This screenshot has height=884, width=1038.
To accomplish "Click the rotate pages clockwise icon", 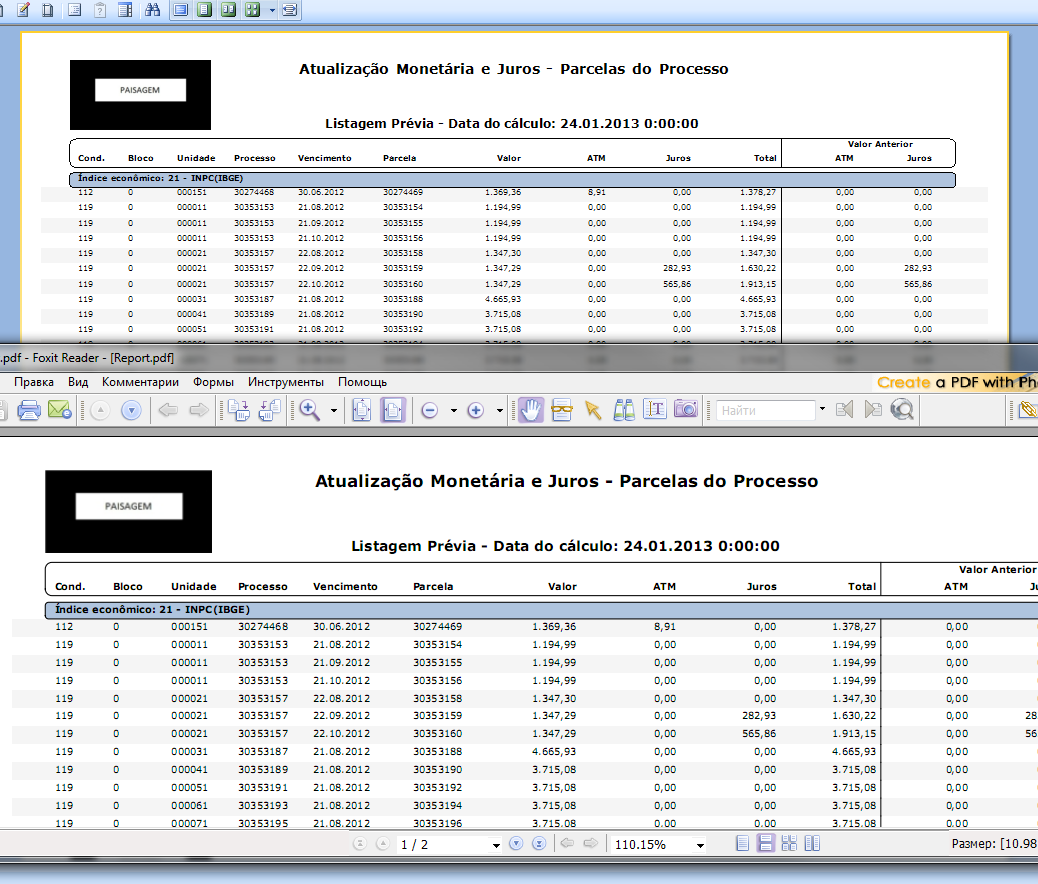I will [238, 411].
